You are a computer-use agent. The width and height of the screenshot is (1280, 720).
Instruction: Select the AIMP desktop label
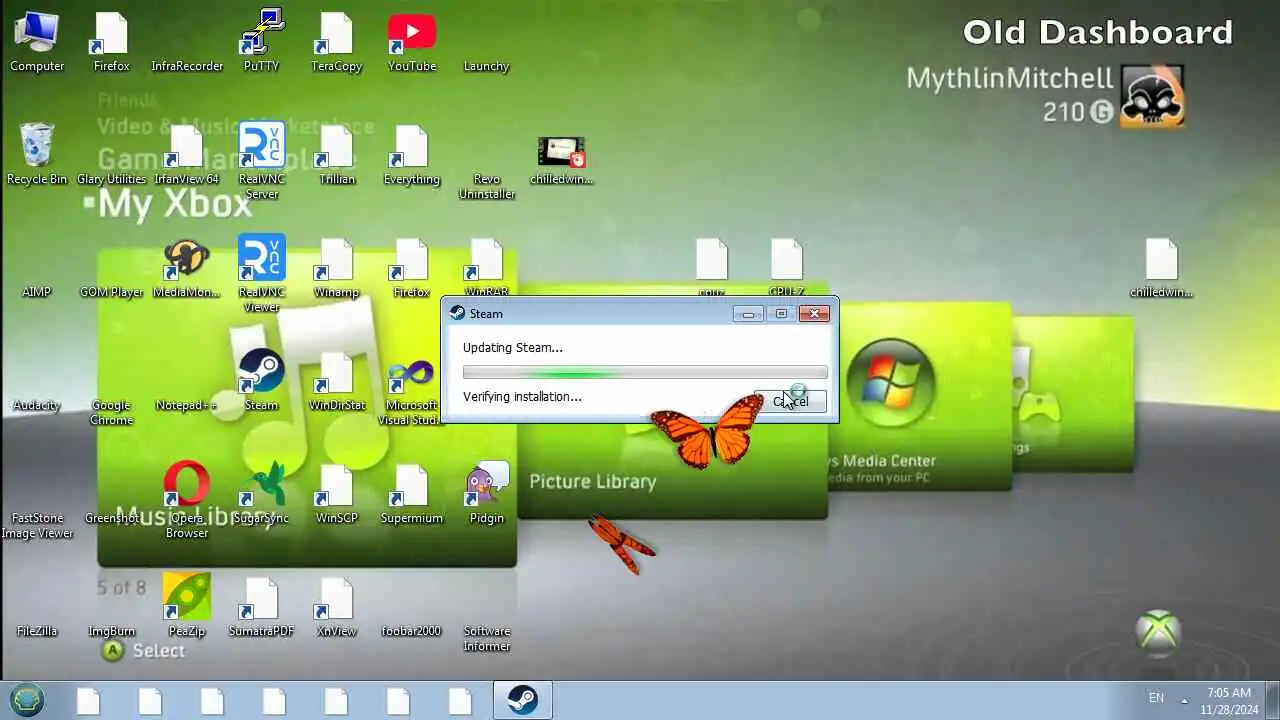tap(37, 292)
